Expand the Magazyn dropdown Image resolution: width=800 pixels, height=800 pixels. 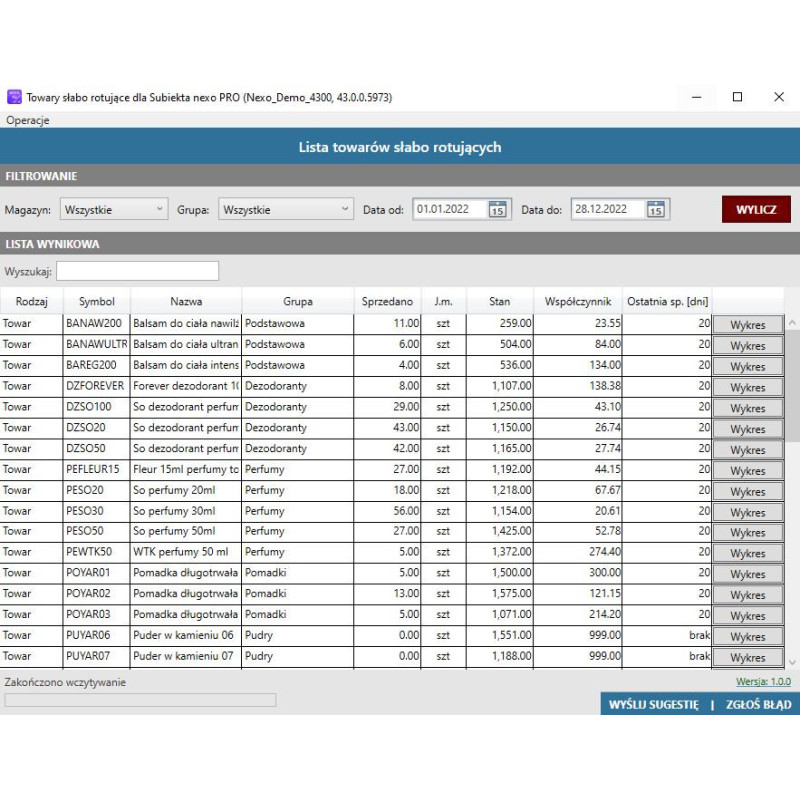click(x=114, y=209)
